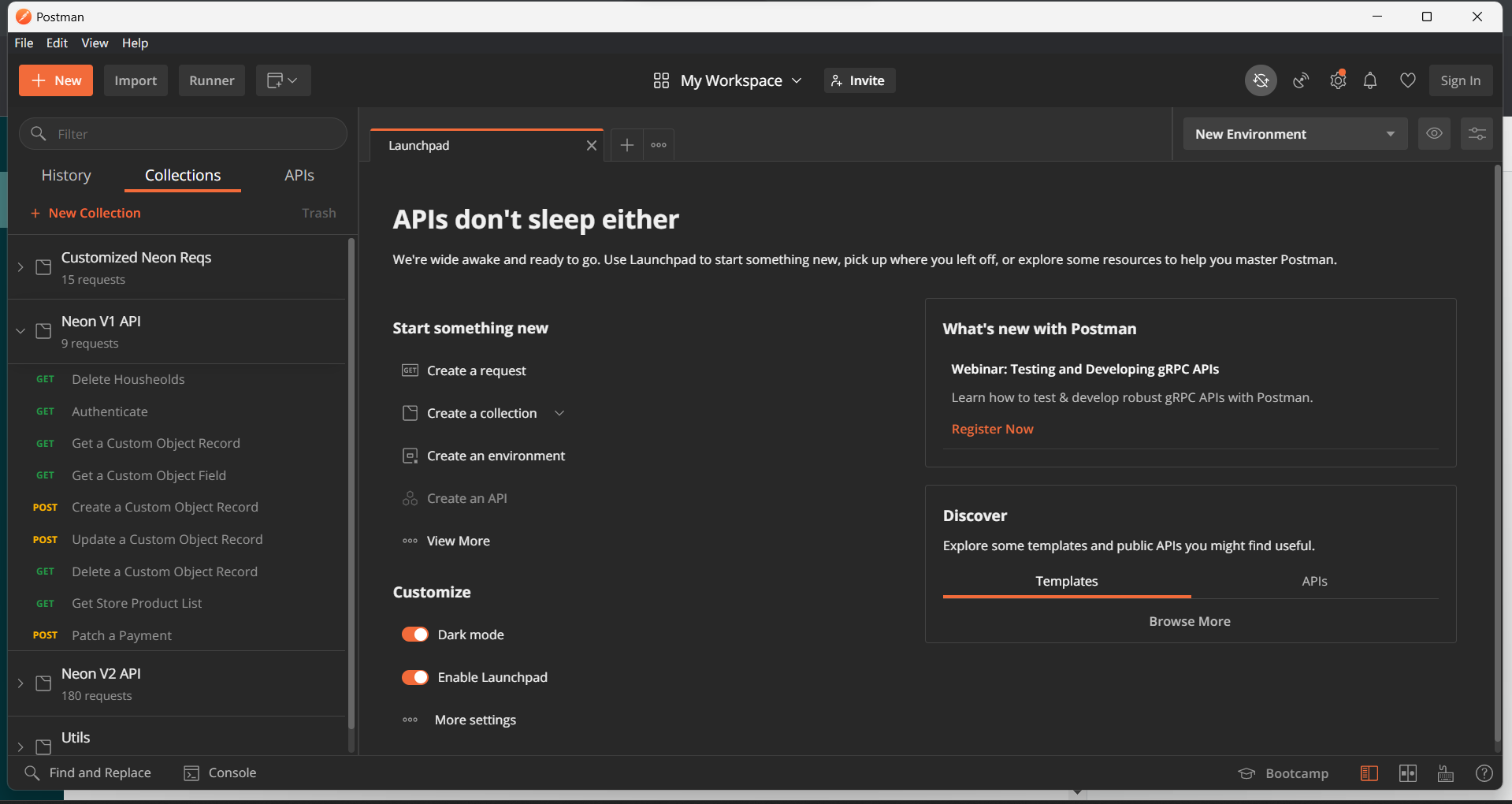
Task: Click the New Collection link
Action: pyautogui.click(x=86, y=213)
